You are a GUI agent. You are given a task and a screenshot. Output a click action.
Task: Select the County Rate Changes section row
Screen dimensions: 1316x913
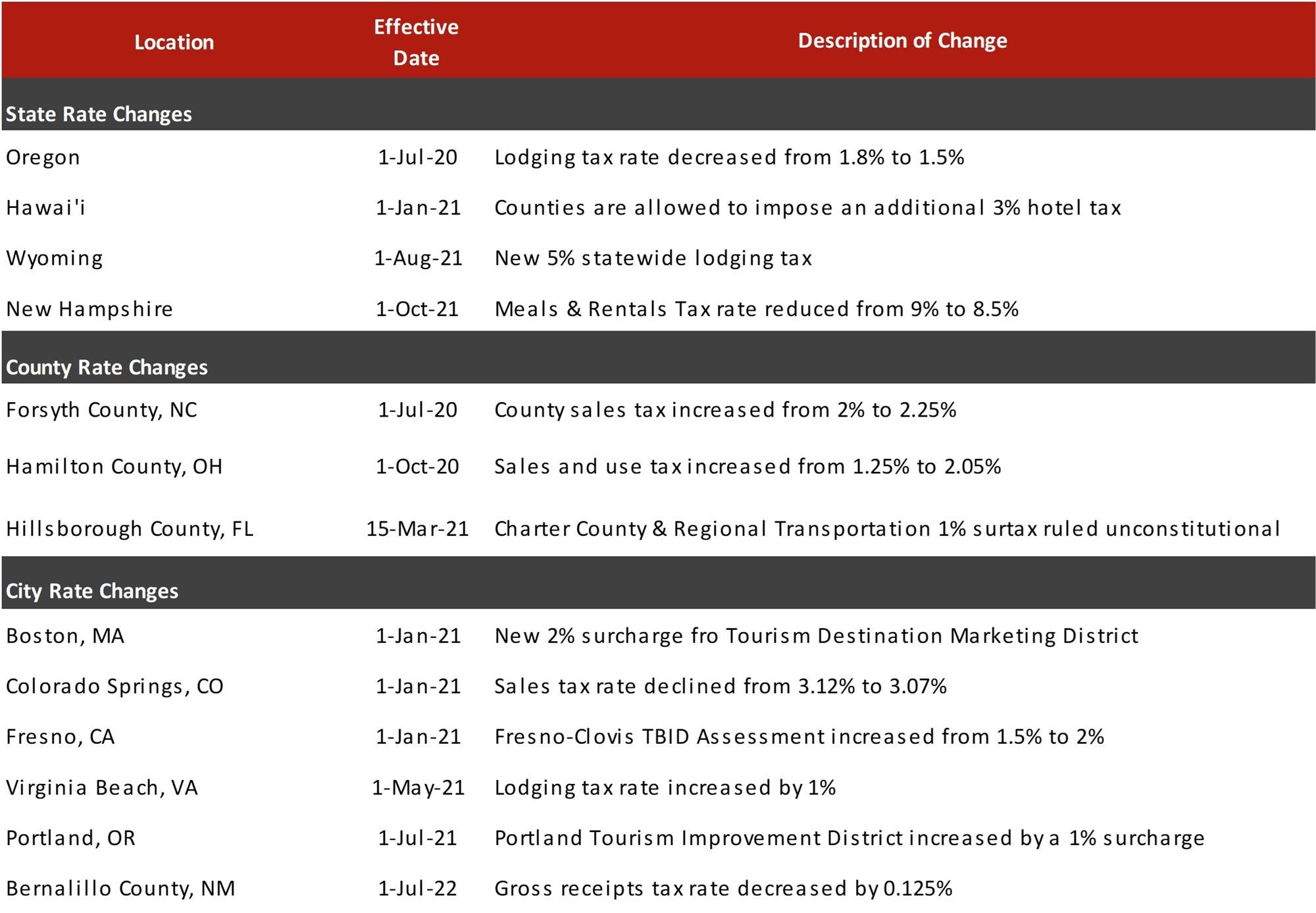(x=658, y=357)
